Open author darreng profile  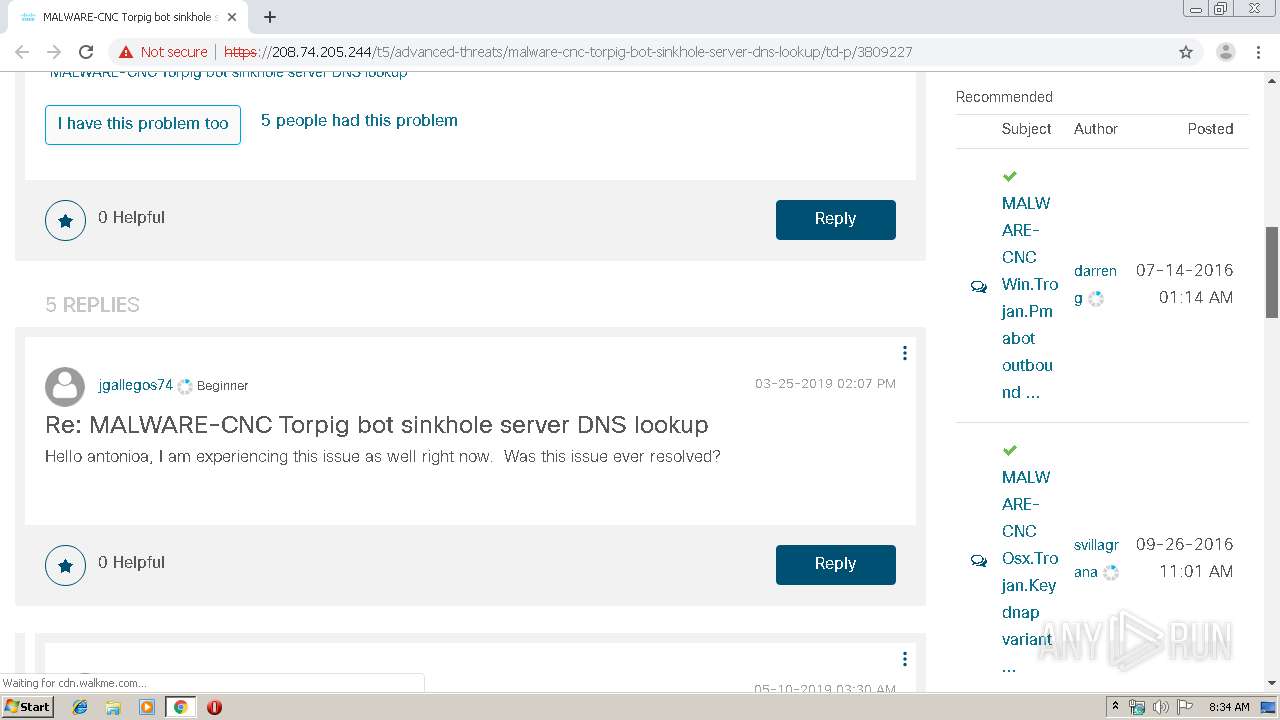(1095, 284)
